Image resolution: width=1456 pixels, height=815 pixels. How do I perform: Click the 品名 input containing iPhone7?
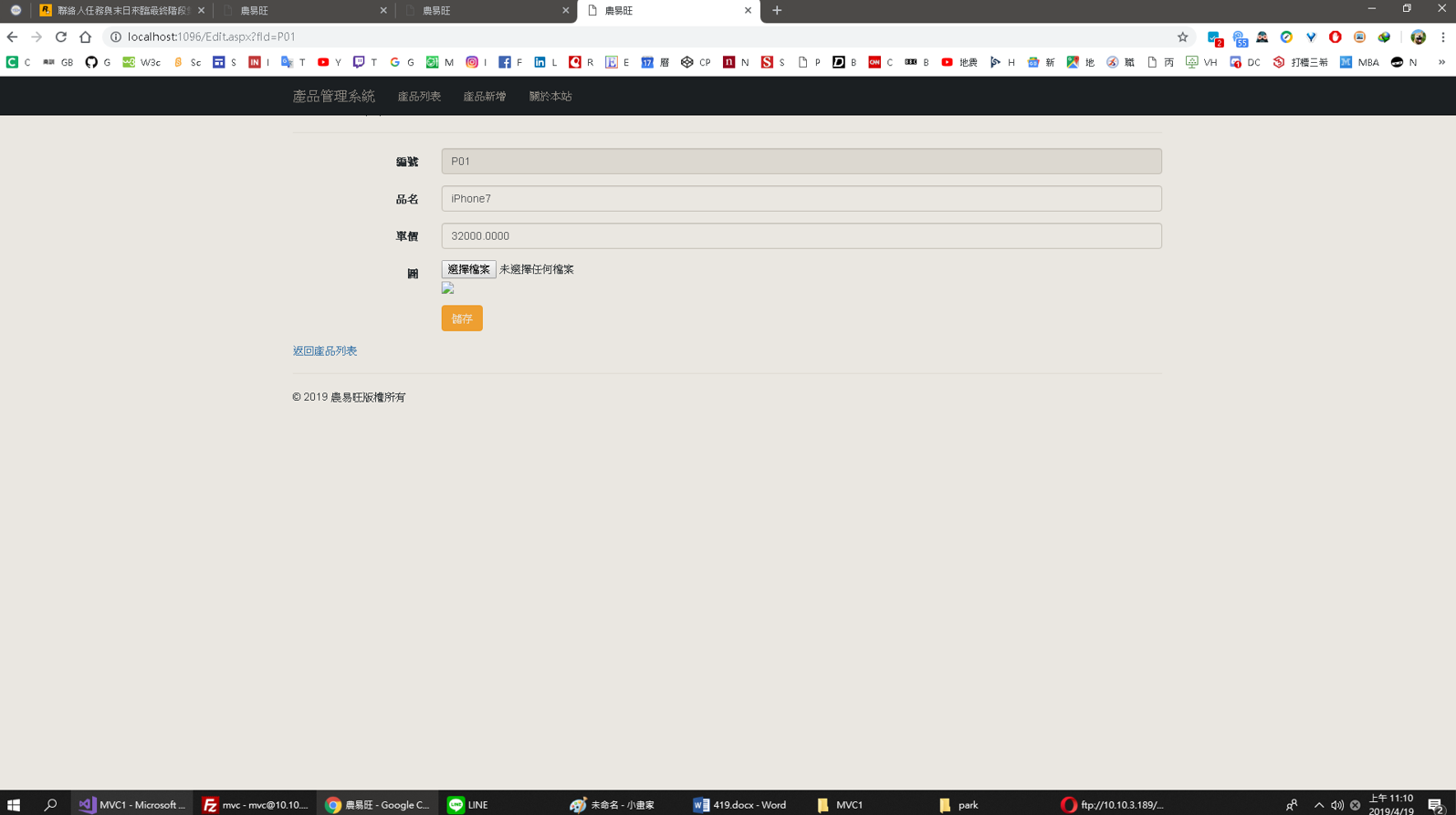pos(801,198)
